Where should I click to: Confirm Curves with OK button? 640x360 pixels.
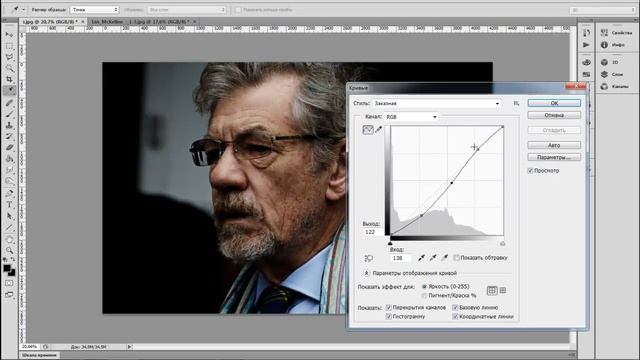point(554,103)
